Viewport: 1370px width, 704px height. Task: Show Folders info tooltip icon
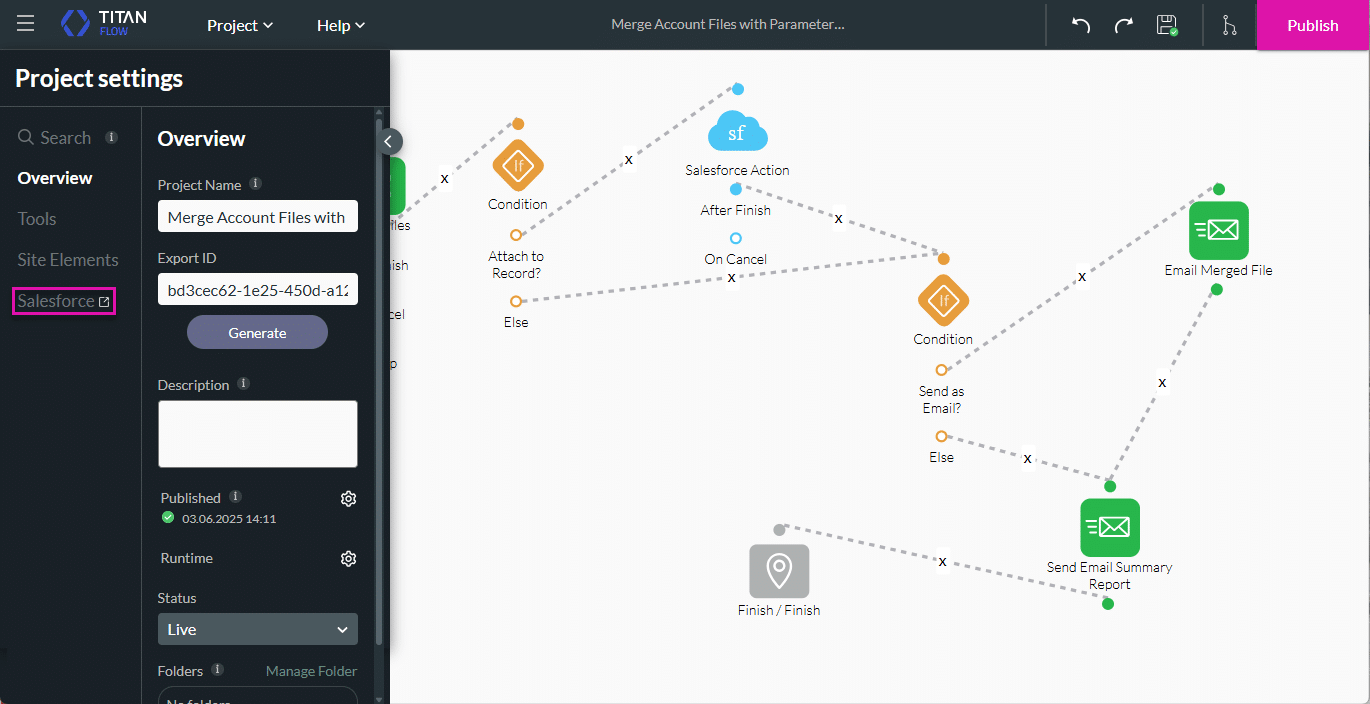[218, 670]
